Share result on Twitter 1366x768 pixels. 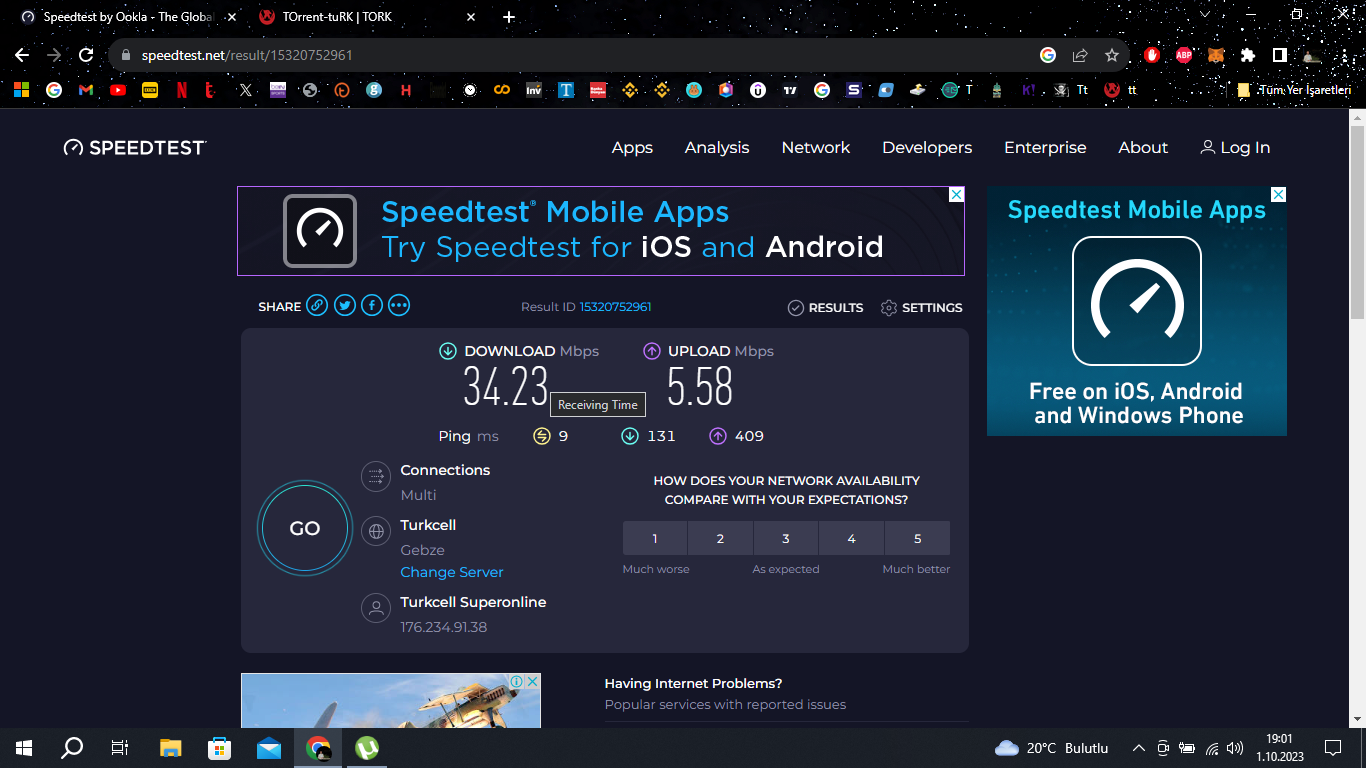pos(345,306)
